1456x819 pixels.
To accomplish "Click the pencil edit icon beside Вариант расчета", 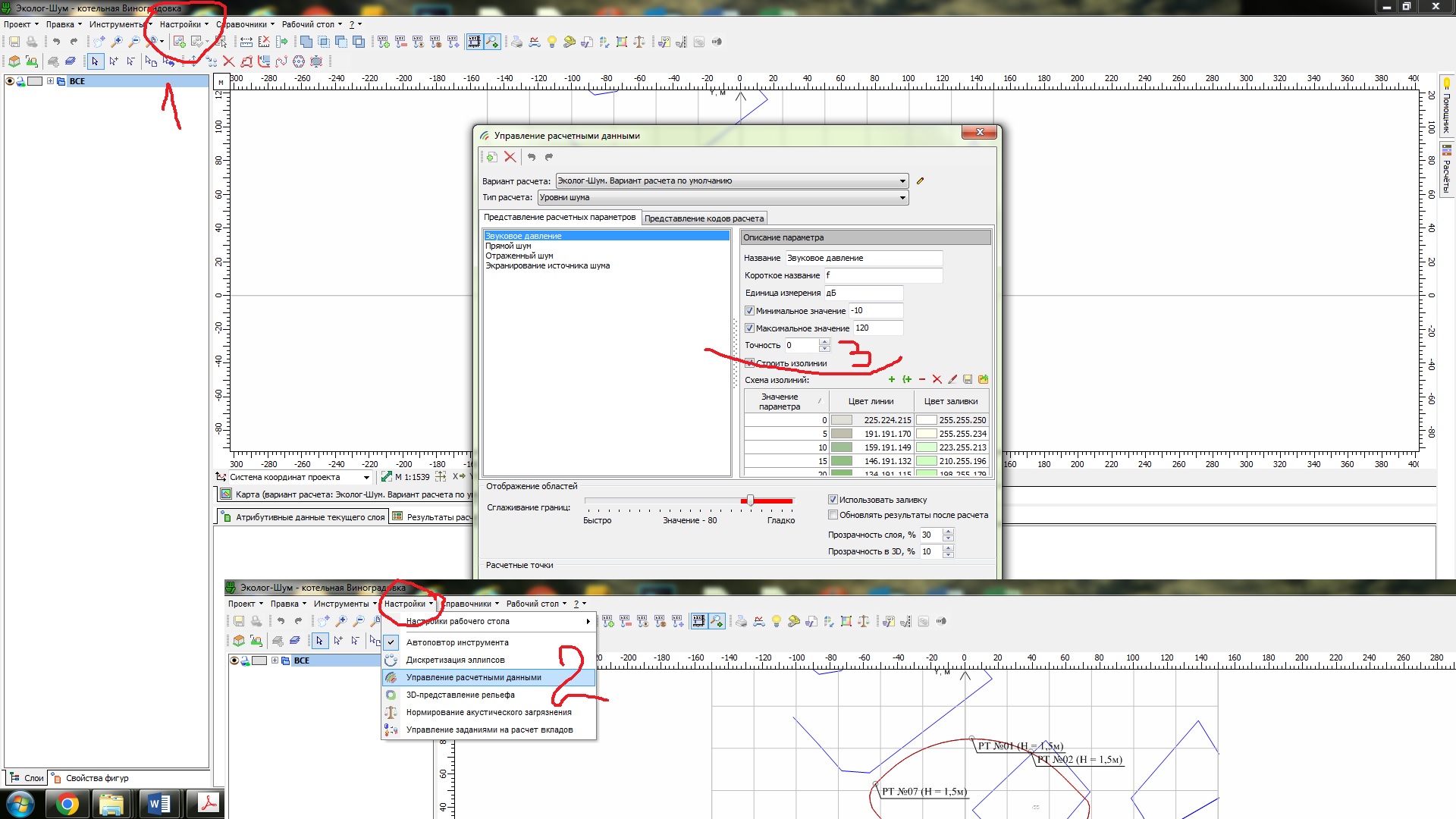I will (x=921, y=181).
